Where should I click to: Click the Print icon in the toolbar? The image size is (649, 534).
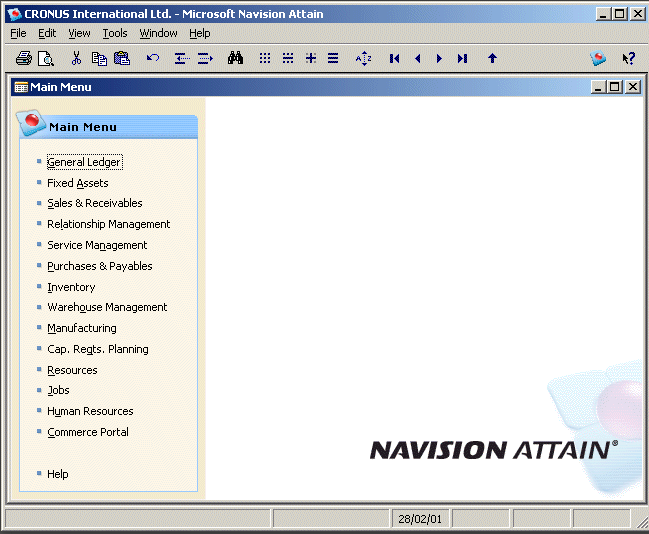(x=24, y=58)
